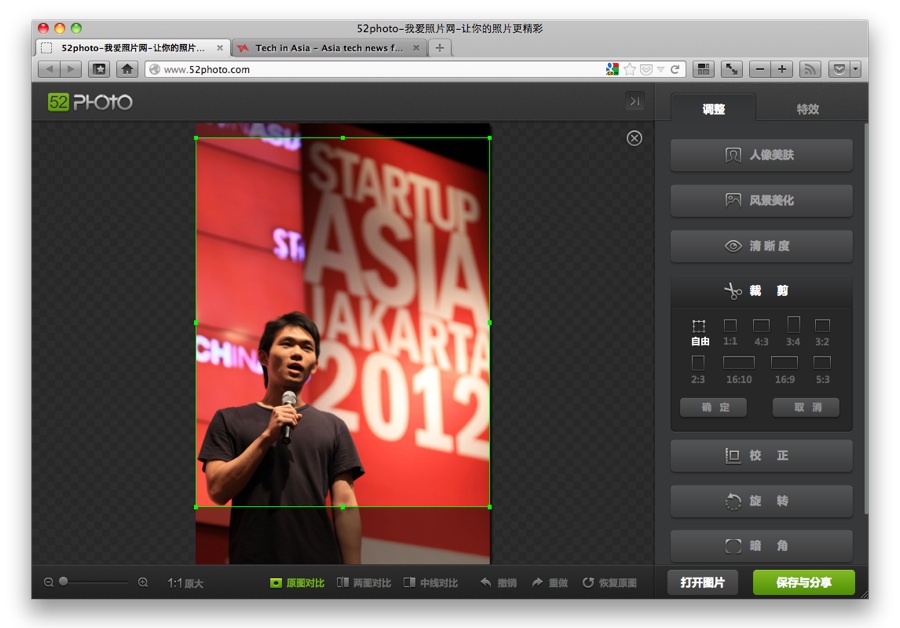Toggle 中线对比 midline comparison
Screen dimensions: 900x628
coord(431,583)
